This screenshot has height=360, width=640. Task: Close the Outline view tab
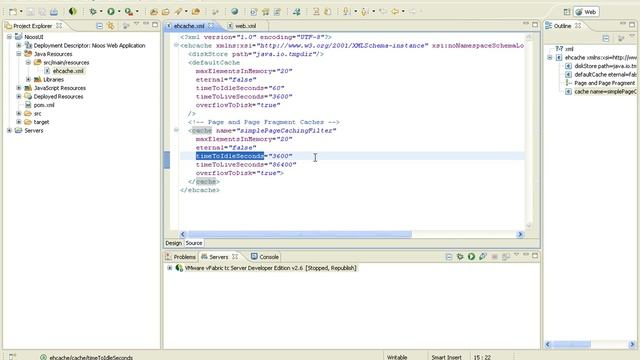(578, 26)
